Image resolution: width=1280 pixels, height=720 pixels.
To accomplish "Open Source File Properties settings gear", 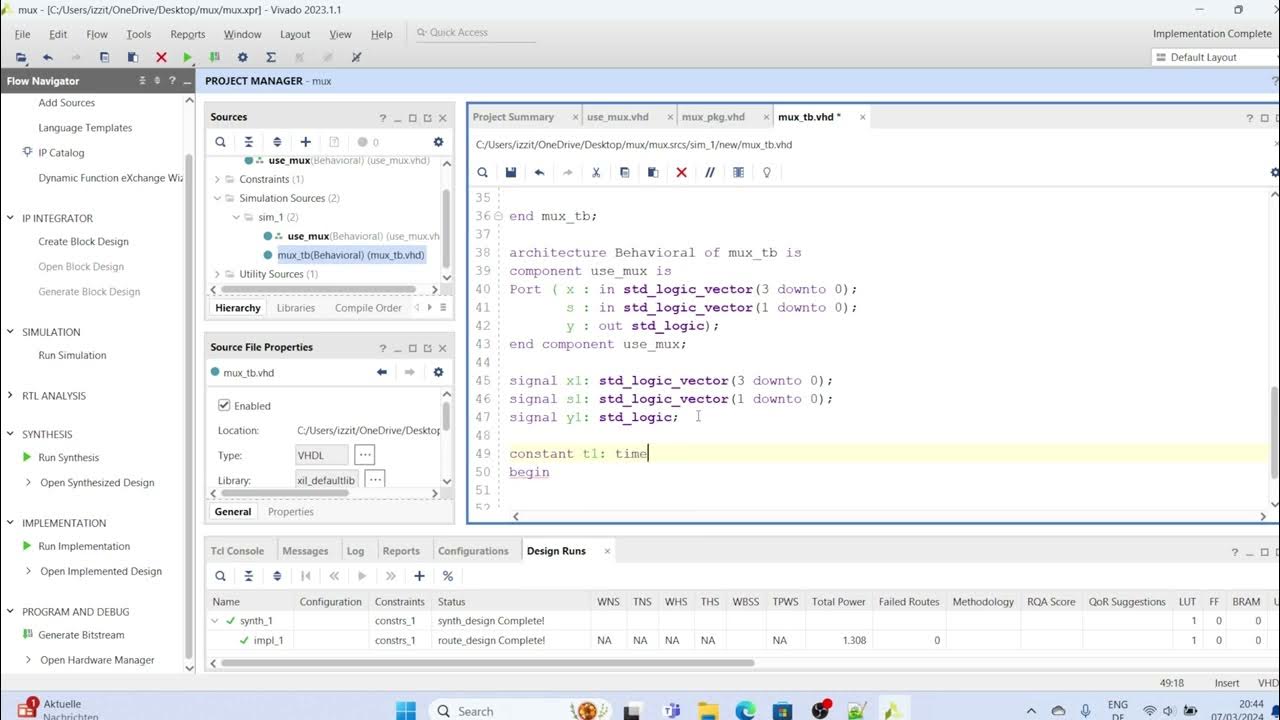I will 438,372.
